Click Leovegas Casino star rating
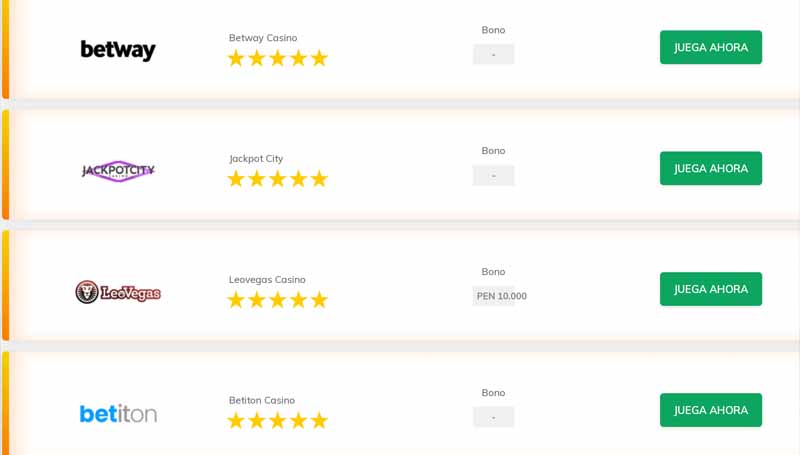800x455 pixels. click(x=277, y=300)
